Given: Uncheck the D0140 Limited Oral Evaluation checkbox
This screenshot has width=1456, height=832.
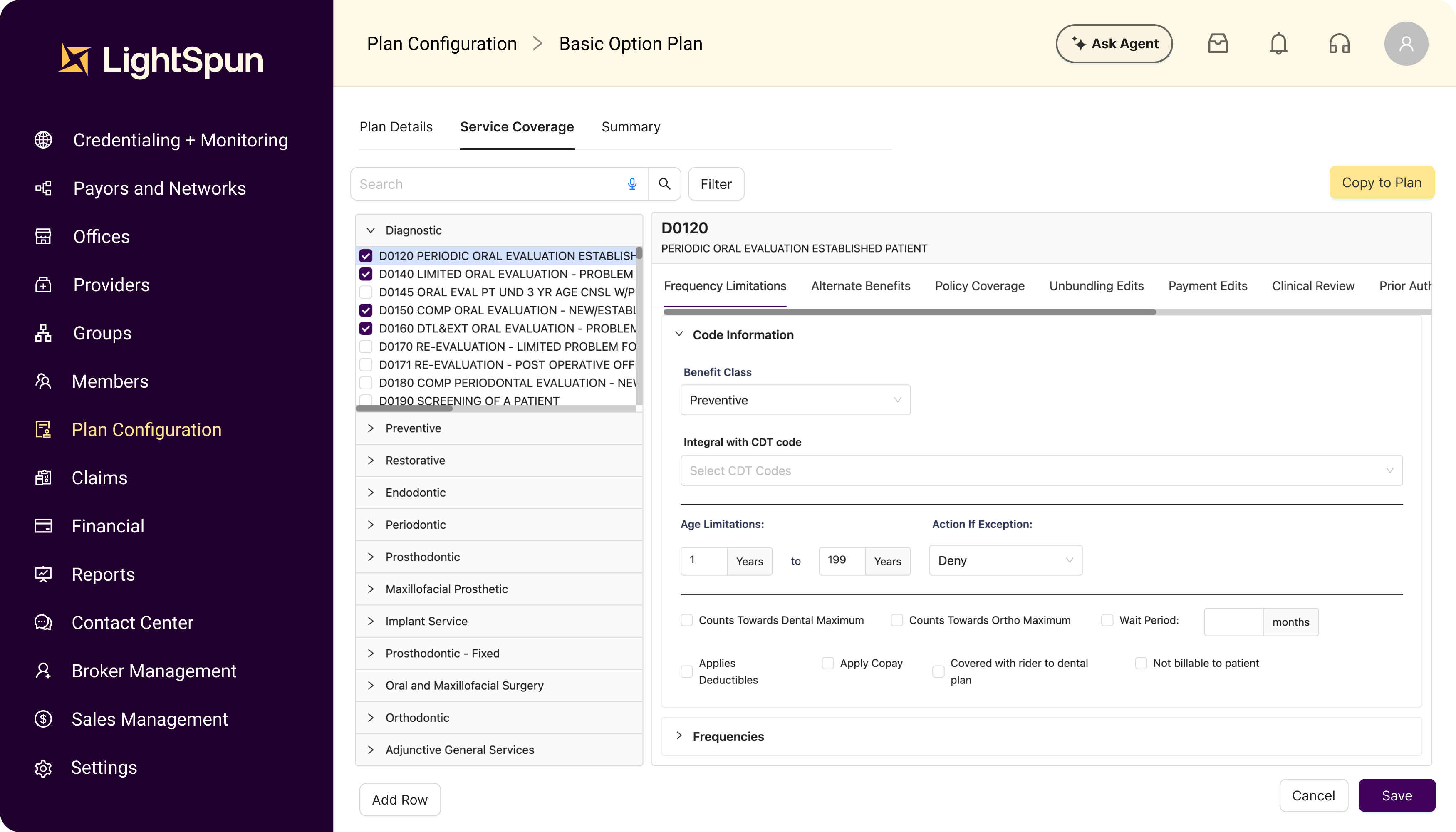Looking at the screenshot, I should pos(366,274).
